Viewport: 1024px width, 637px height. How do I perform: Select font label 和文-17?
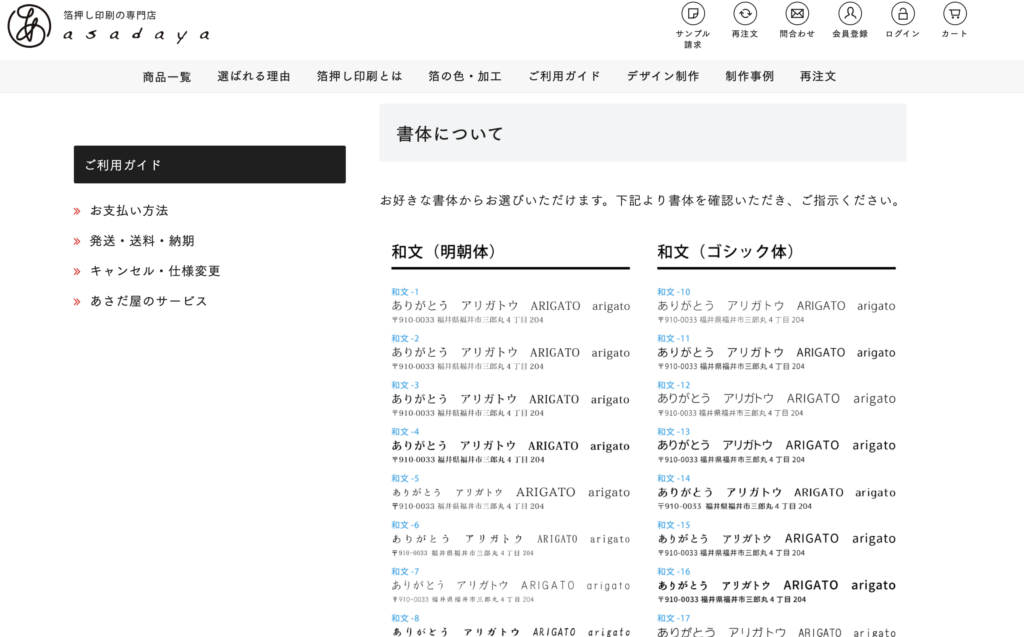click(x=673, y=618)
